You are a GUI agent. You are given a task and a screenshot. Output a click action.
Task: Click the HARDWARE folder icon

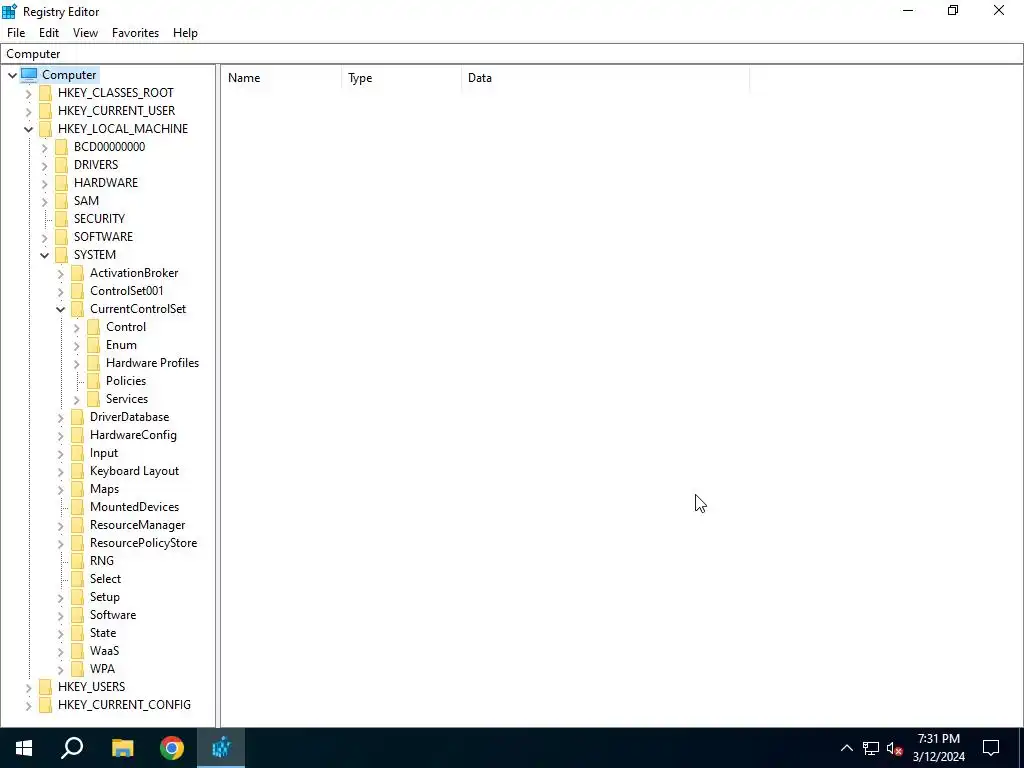pyautogui.click(x=61, y=182)
